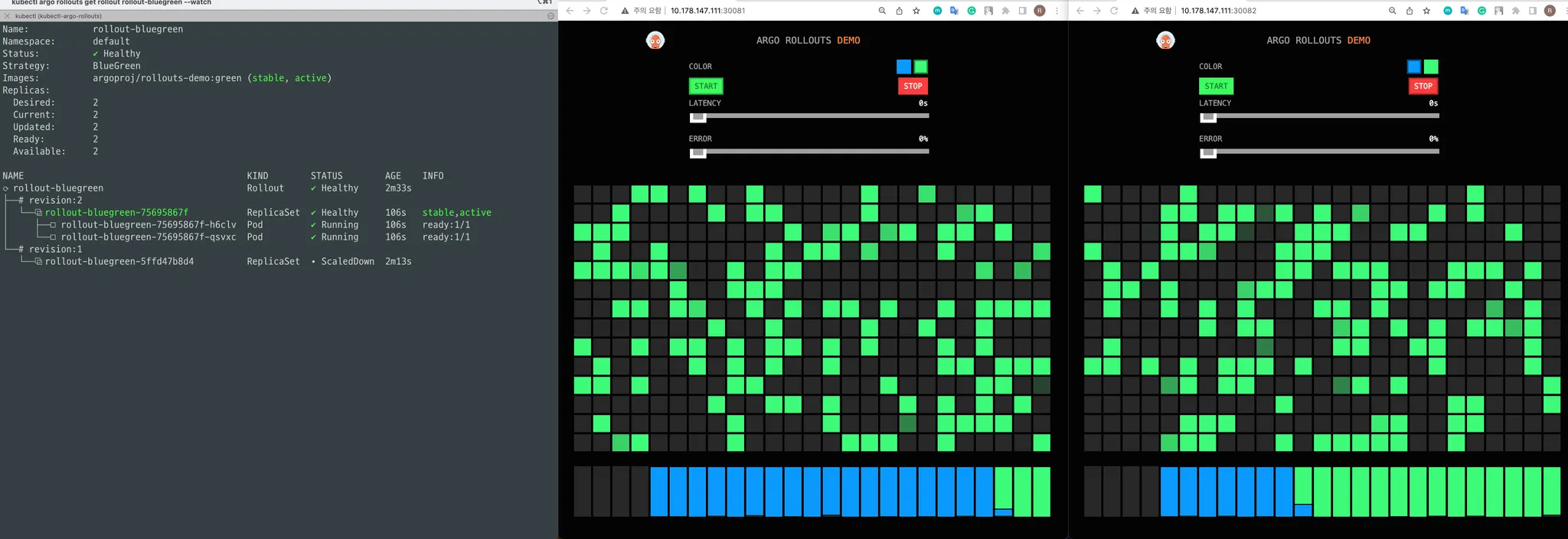
Task: Open Chrome three-dot menu in 30081 window
Action: 1057,11
